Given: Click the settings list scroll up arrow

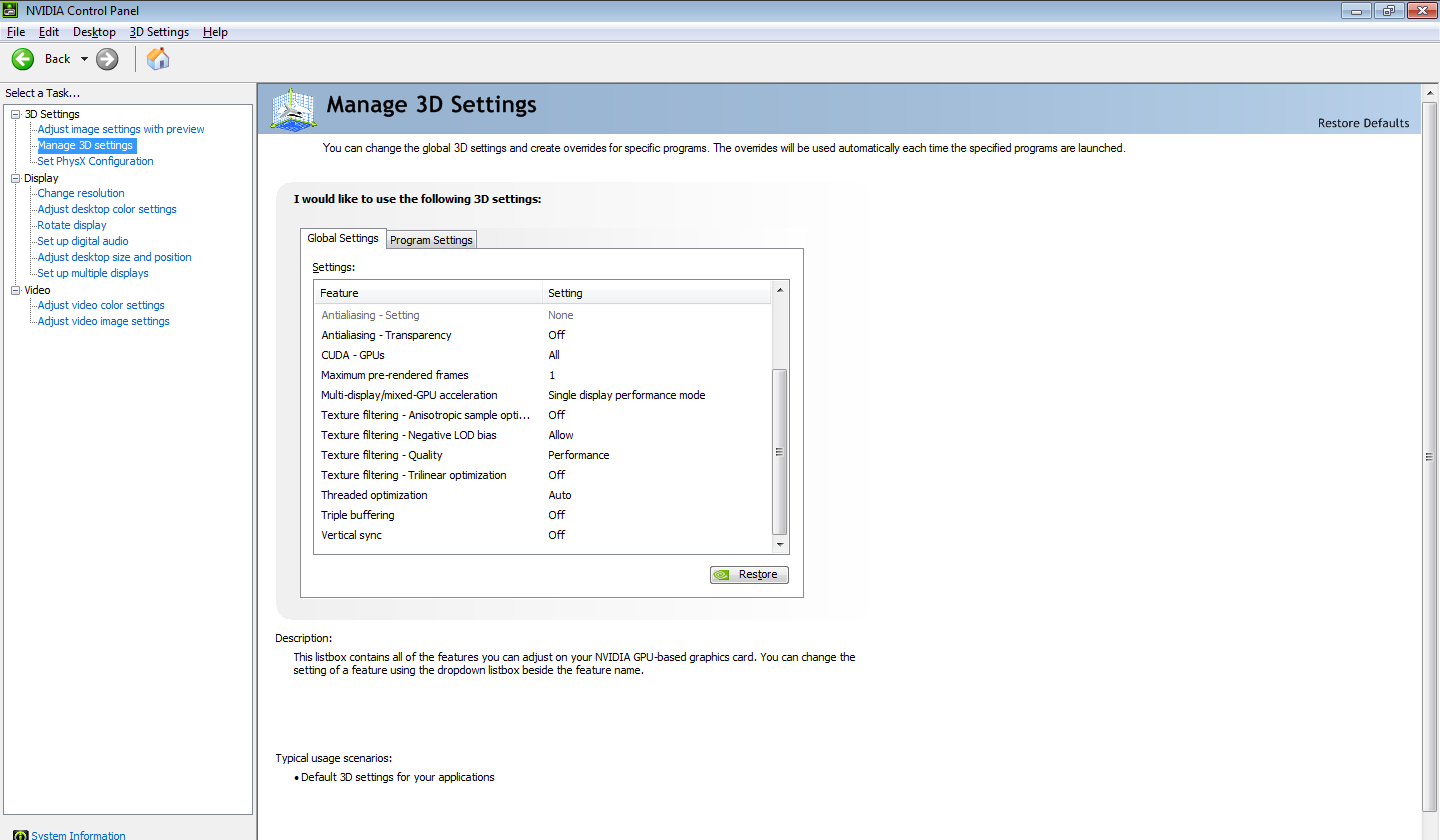Looking at the screenshot, I should pyautogui.click(x=780, y=290).
